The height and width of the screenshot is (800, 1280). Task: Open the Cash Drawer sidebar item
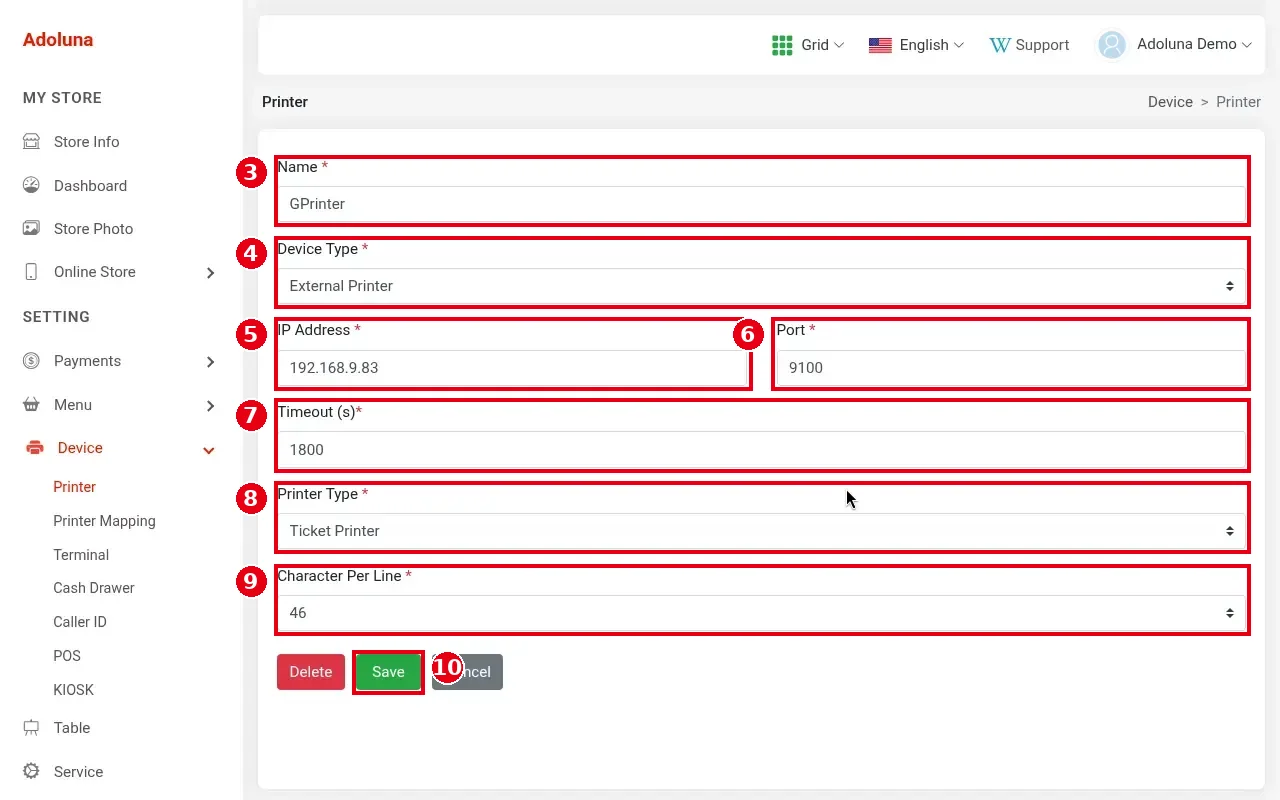pos(94,587)
